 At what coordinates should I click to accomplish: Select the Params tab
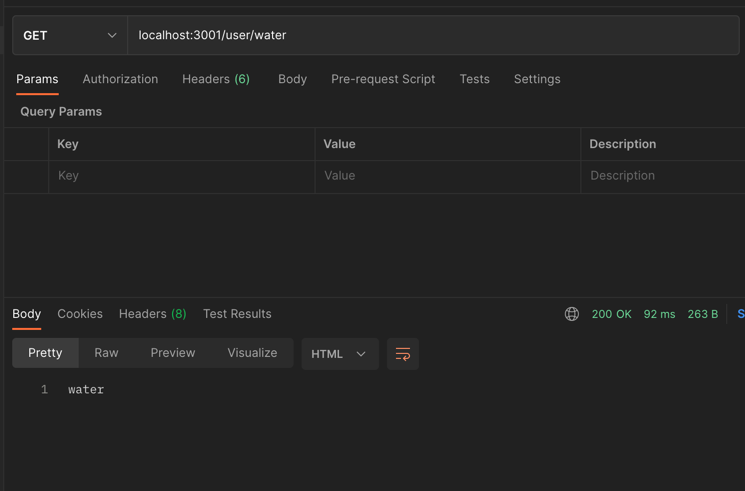click(x=37, y=79)
